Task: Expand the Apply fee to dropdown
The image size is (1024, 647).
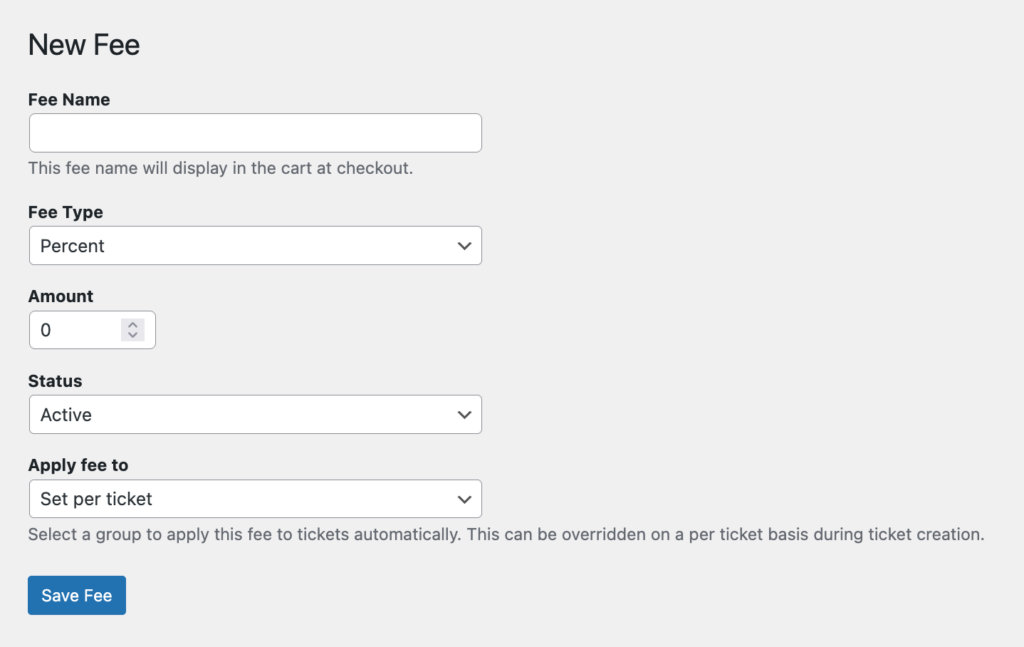Action: [255, 499]
